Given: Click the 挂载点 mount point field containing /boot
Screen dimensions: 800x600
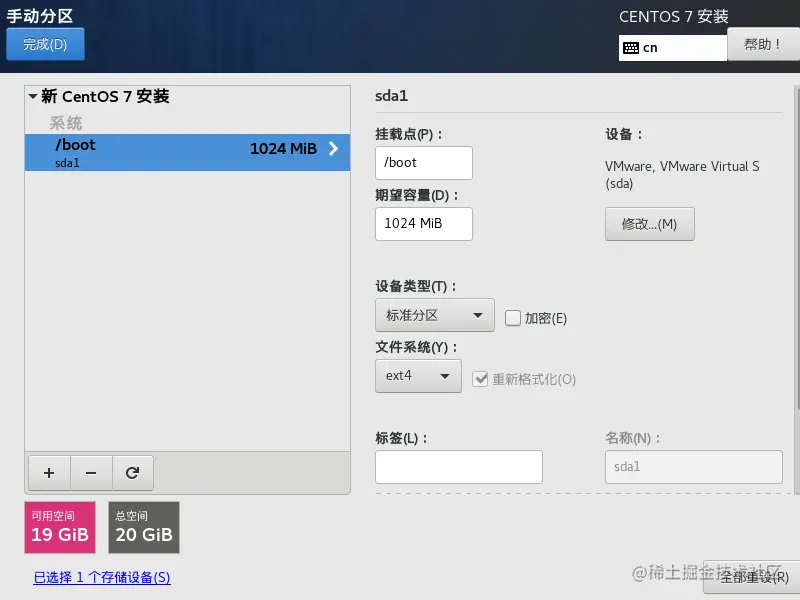Looking at the screenshot, I should 424,163.
